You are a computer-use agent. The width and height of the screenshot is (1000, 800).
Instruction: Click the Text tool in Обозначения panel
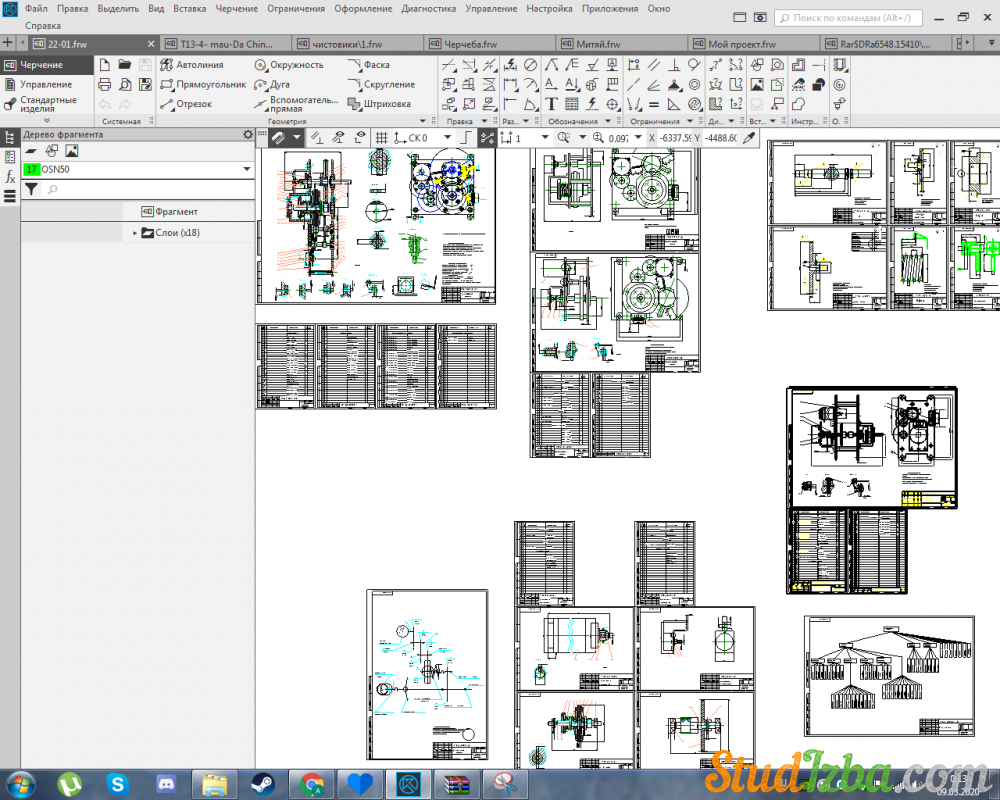[x=551, y=104]
